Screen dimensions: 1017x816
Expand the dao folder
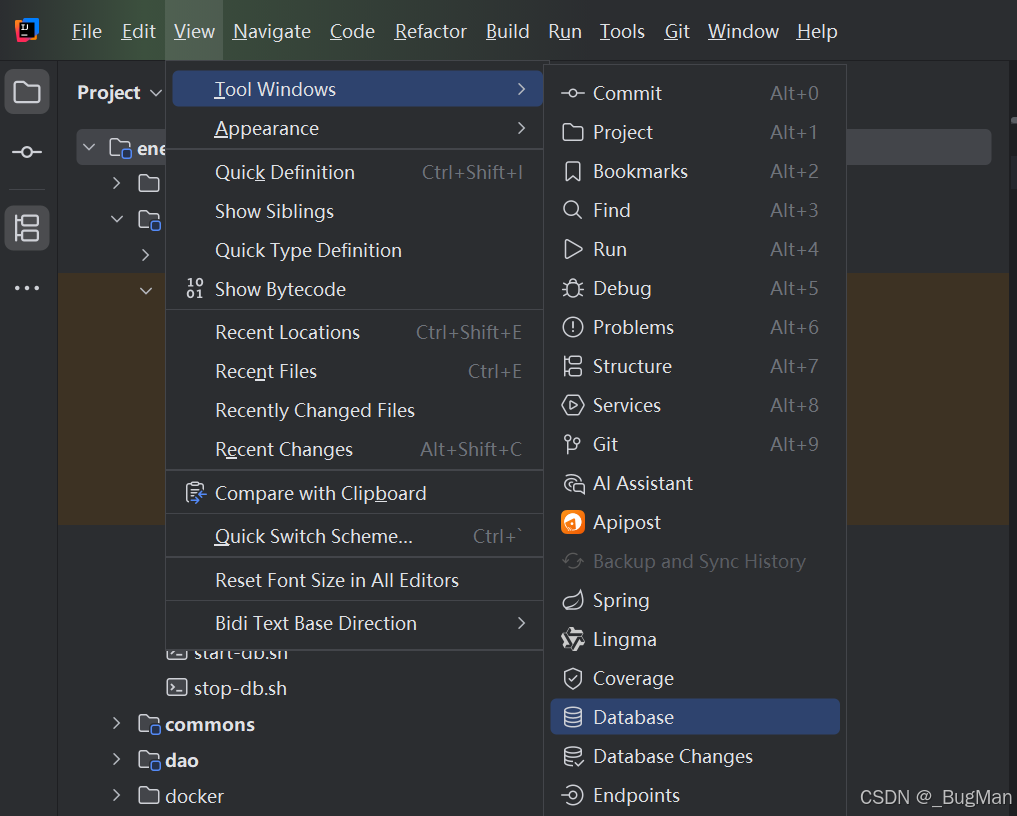coord(117,759)
